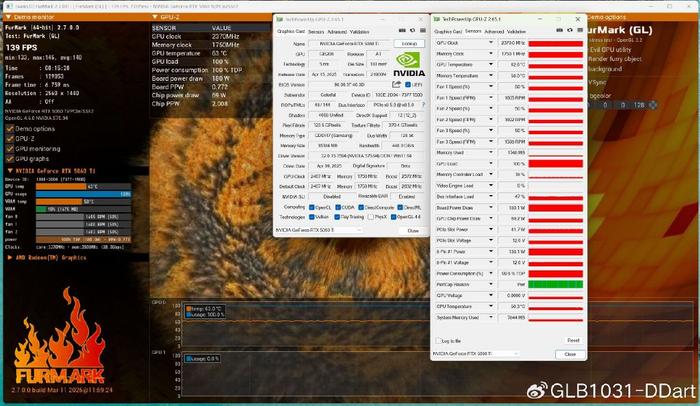Expand the AMD Radeon(TM) Graphics section

[x=10, y=258]
